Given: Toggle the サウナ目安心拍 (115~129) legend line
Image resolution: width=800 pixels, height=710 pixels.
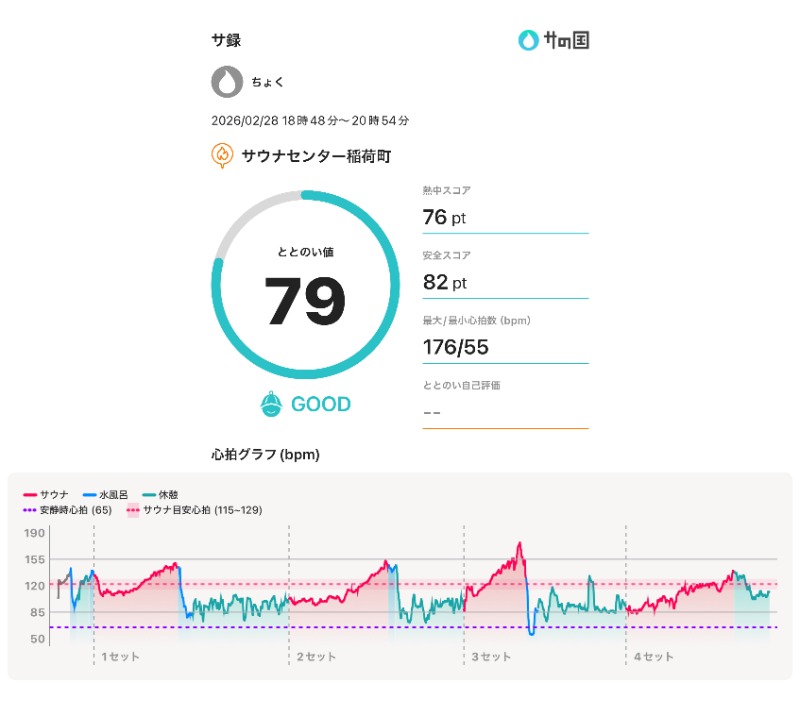Looking at the screenshot, I should coord(195,510).
